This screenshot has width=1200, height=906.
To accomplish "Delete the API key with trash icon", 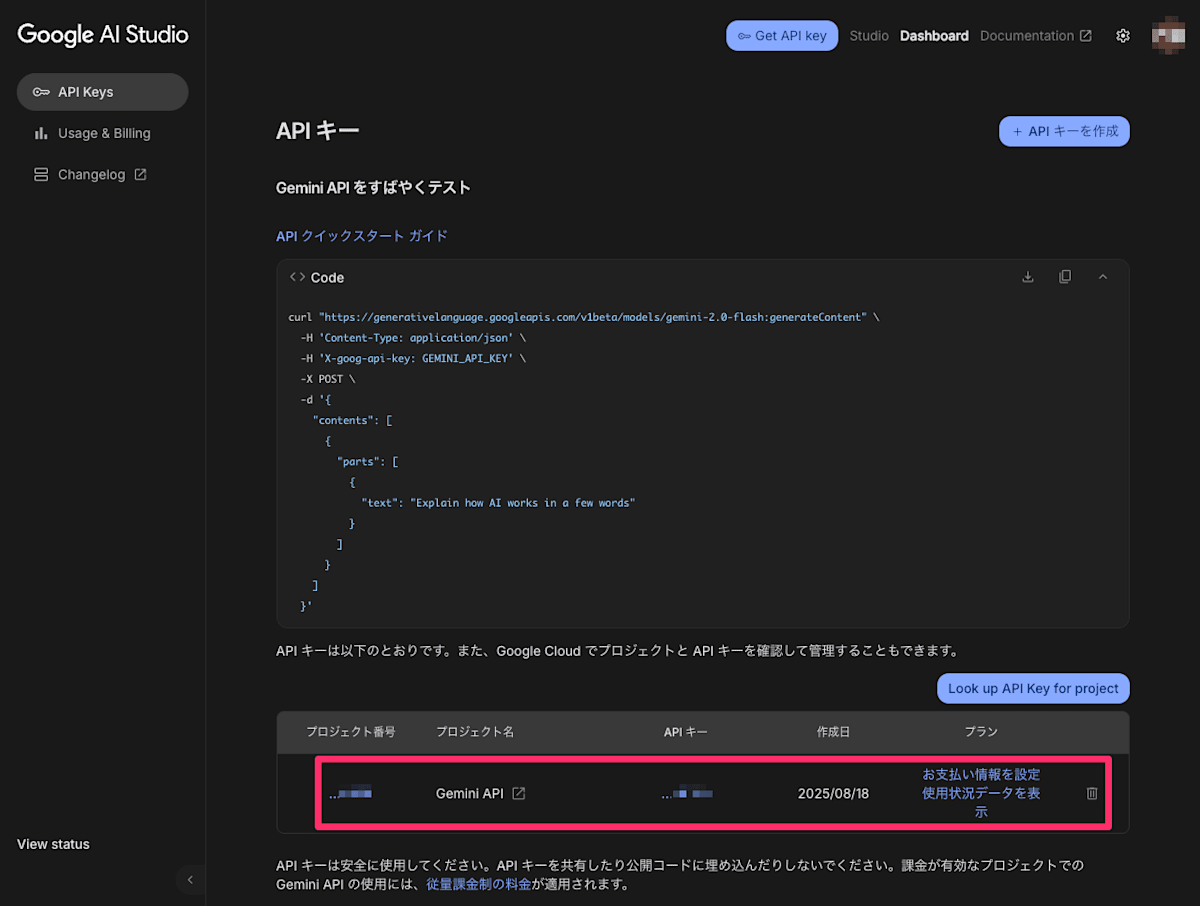I will pyautogui.click(x=1092, y=793).
